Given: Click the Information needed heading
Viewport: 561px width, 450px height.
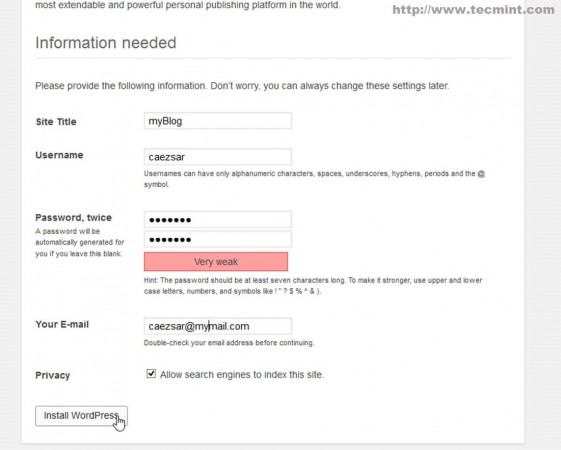Looking at the screenshot, I should 106,43.
